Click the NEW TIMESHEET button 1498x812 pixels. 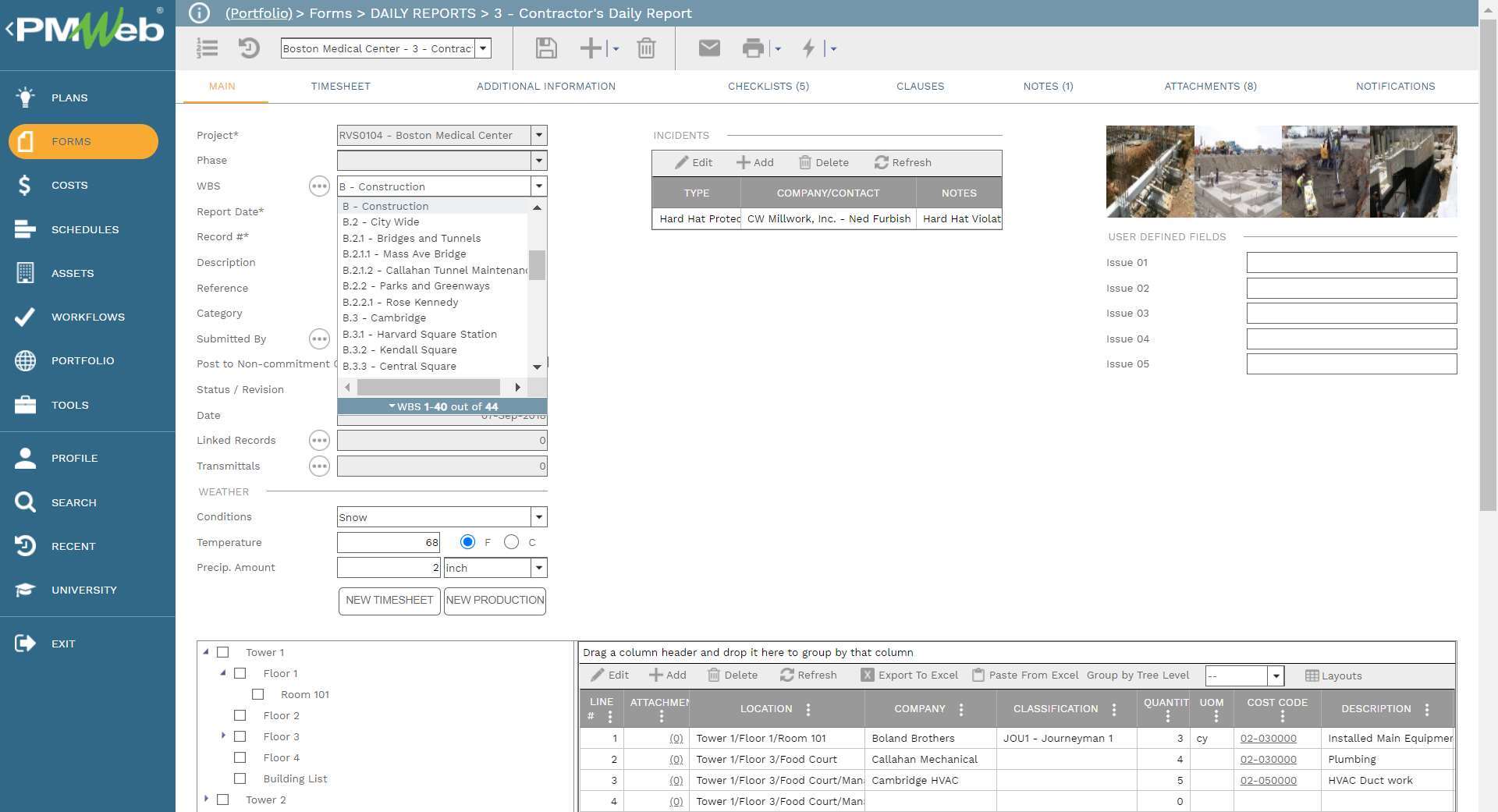coord(389,601)
